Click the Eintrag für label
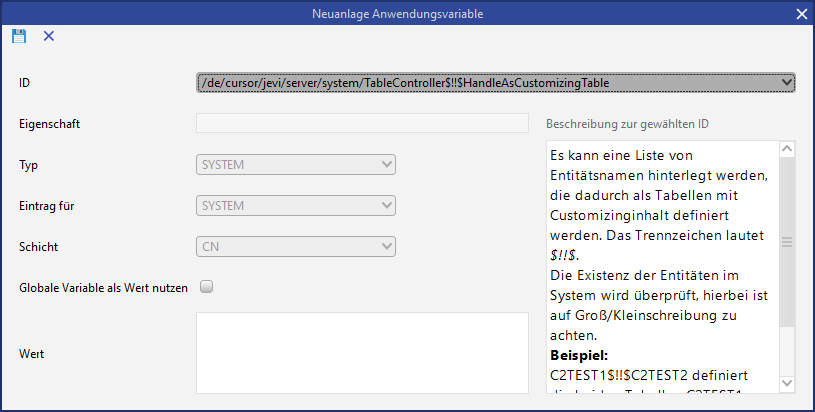The height and width of the screenshot is (412, 815). tap(47, 206)
